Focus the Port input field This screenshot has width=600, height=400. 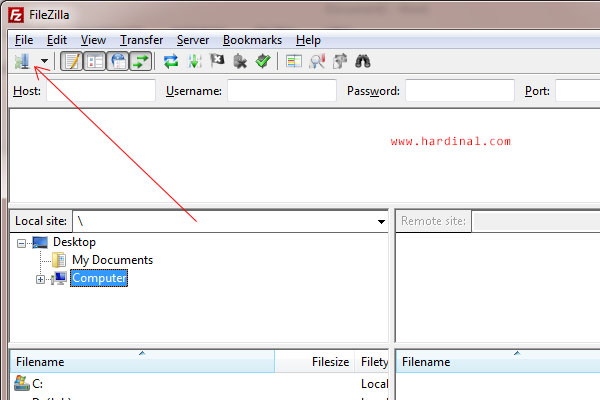point(578,91)
